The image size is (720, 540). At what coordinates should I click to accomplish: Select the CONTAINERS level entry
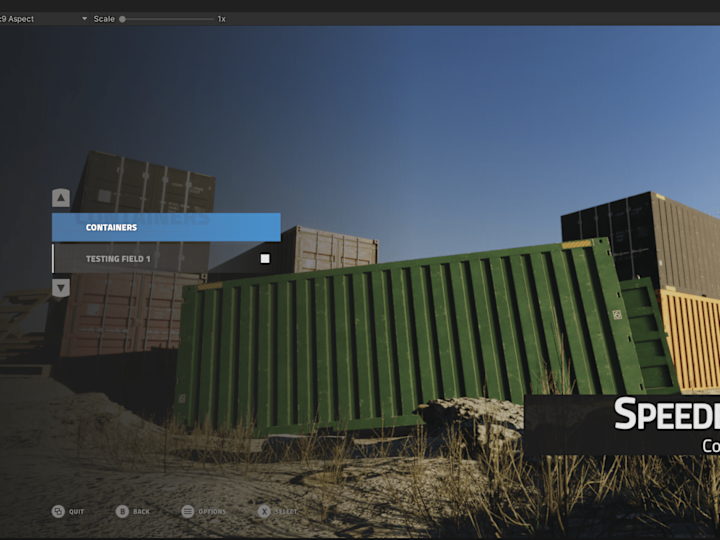[x=166, y=227]
